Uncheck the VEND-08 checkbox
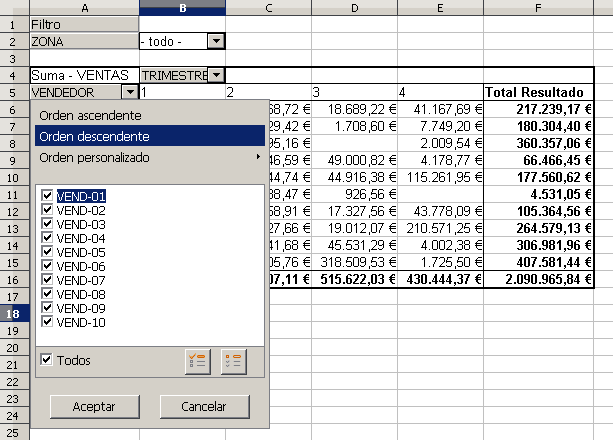Screen dimensions: 613x440 tap(47, 294)
